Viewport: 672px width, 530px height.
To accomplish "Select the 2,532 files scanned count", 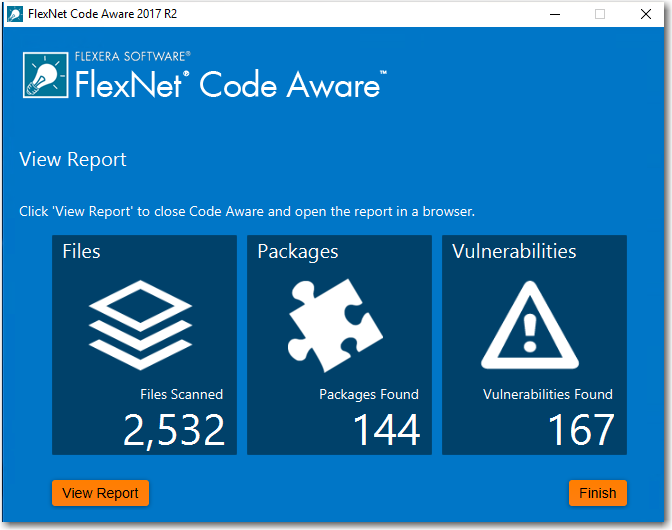I will point(174,430).
